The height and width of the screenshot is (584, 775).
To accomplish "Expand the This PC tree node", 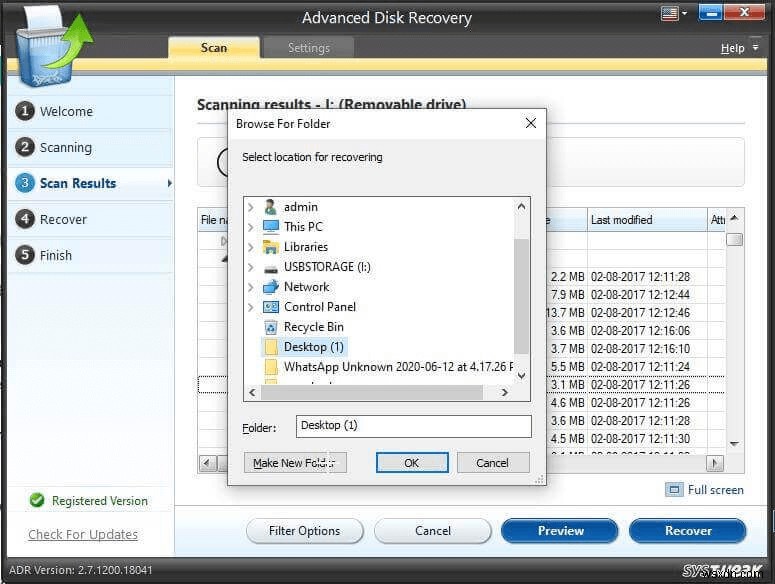I will pyautogui.click(x=251, y=227).
